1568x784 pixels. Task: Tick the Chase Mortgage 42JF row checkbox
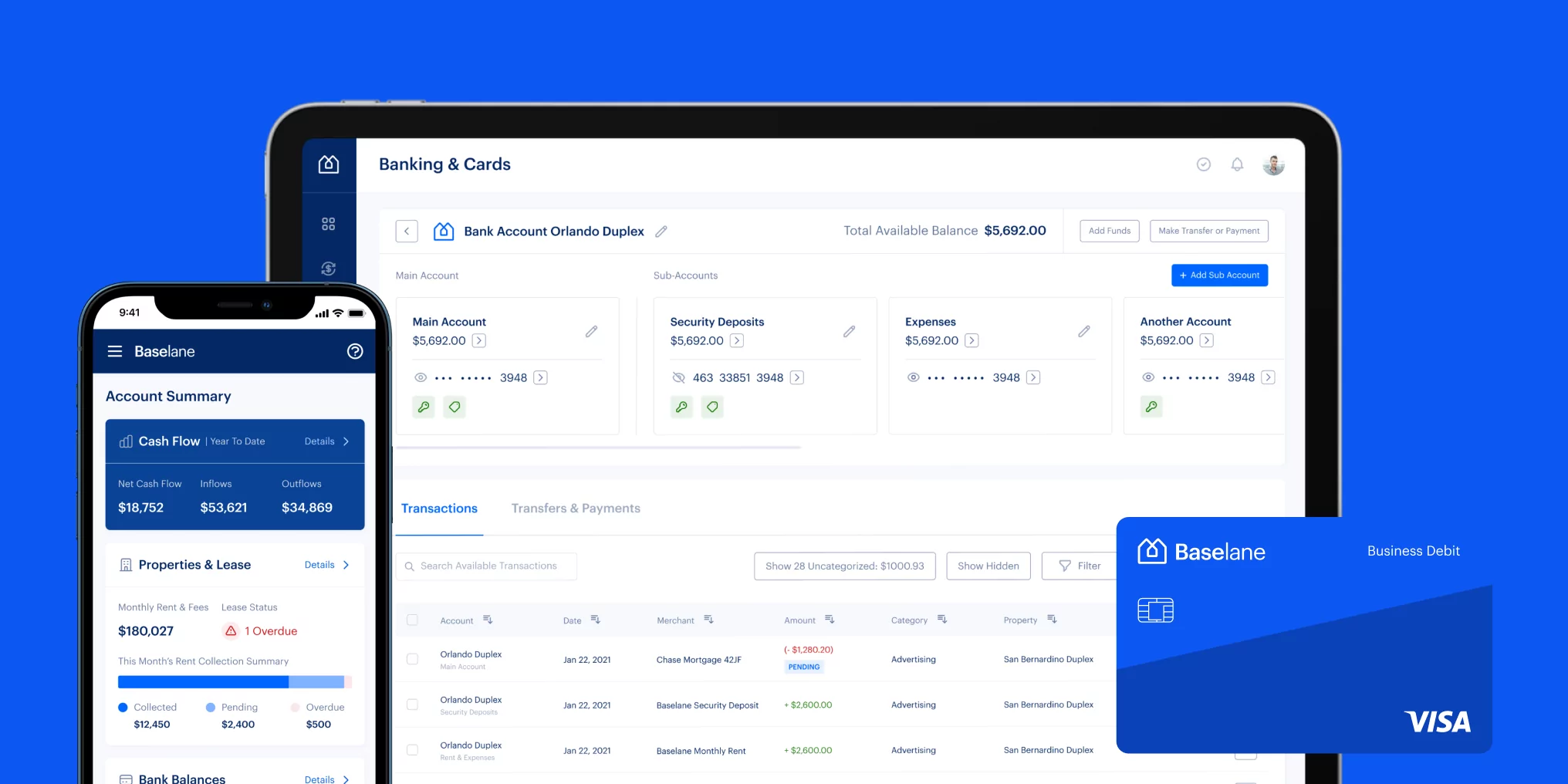click(x=412, y=659)
